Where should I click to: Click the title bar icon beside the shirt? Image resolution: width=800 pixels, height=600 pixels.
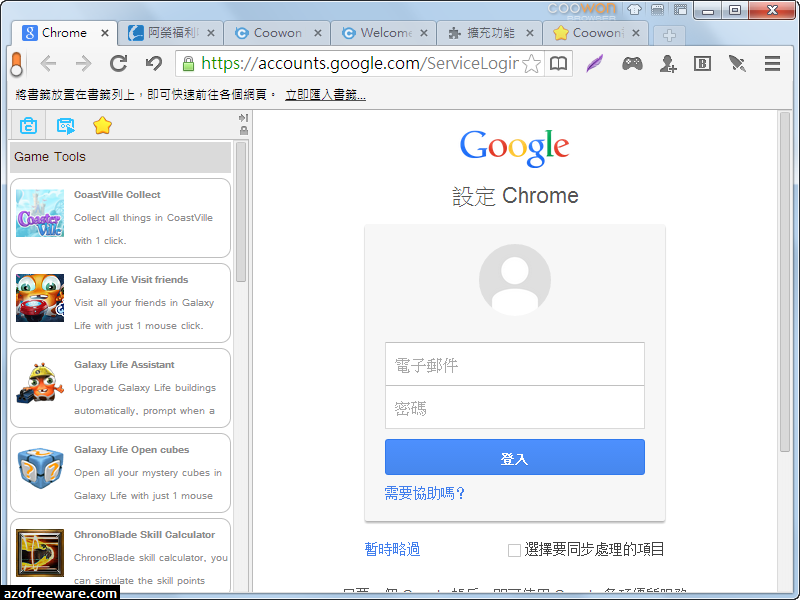coord(657,9)
